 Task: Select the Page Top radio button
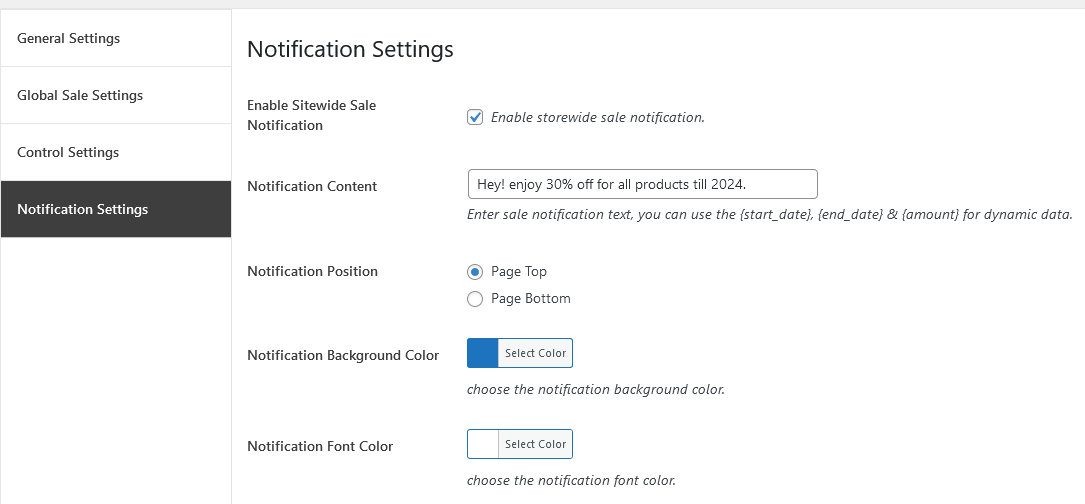475,272
